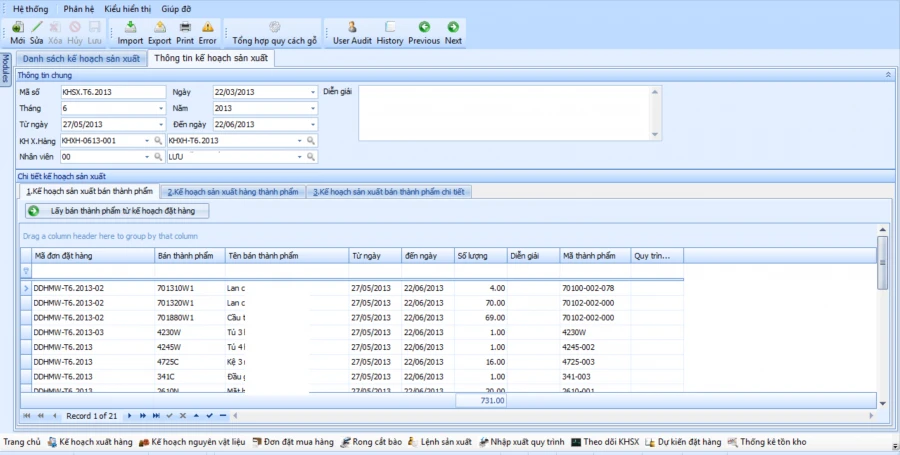Open Kế hoạch xuất hàng module
This screenshot has width=900, height=455.
click(x=90, y=442)
